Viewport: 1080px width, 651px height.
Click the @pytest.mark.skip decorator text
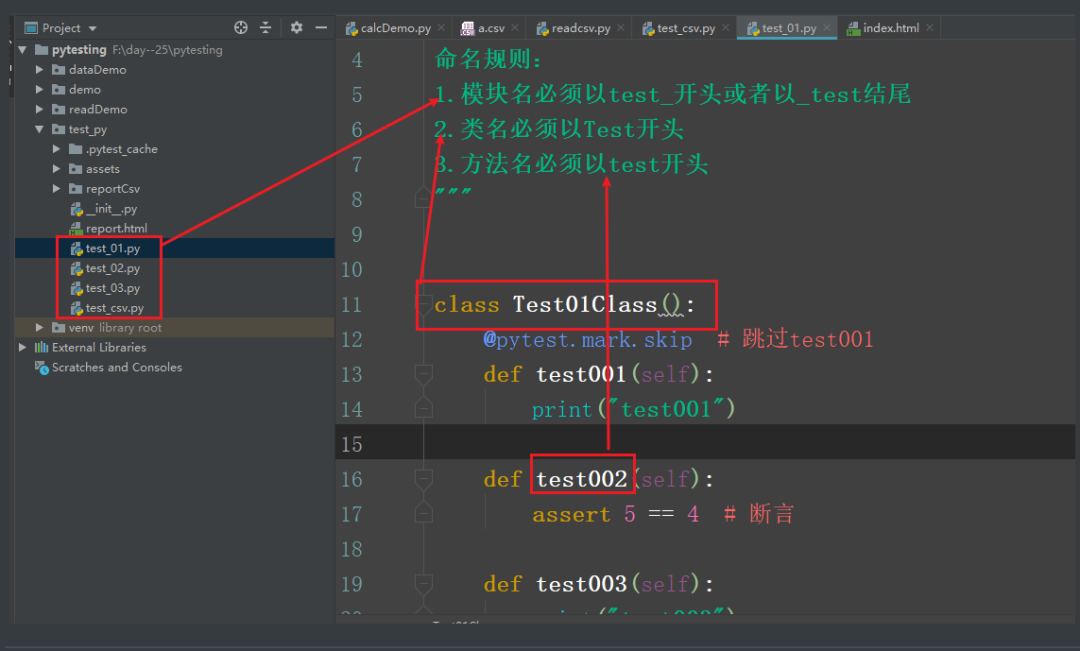(588, 340)
